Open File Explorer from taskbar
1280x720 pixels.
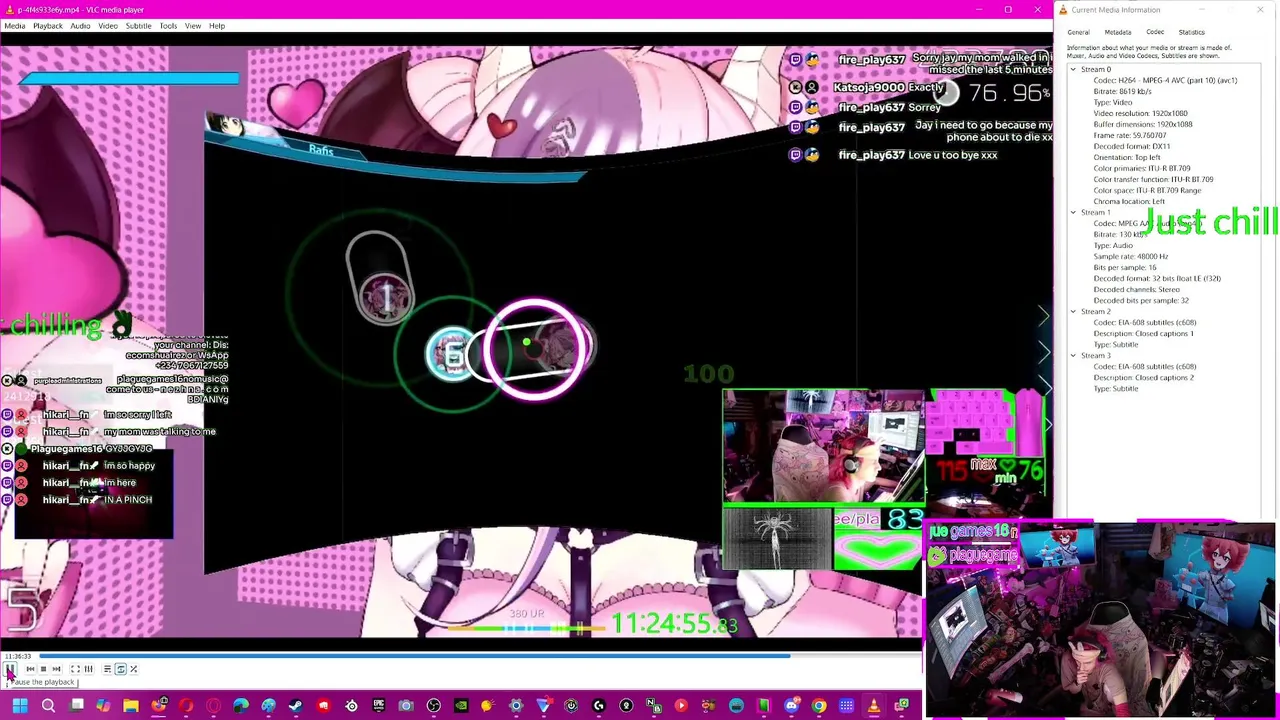130,706
